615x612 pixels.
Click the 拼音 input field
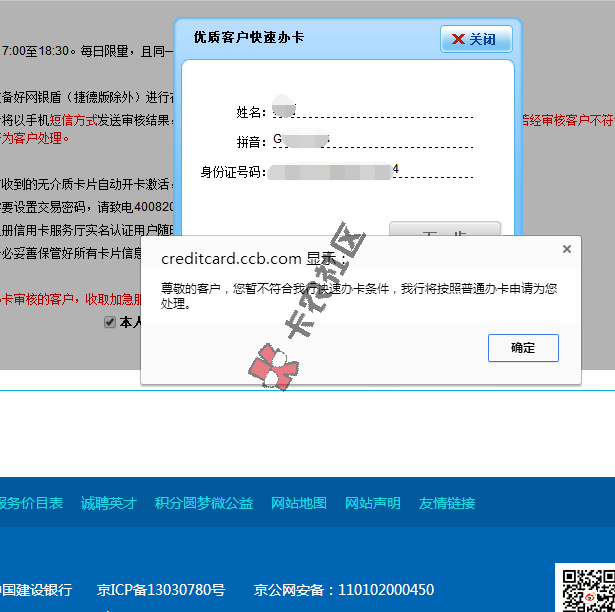point(373,139)
